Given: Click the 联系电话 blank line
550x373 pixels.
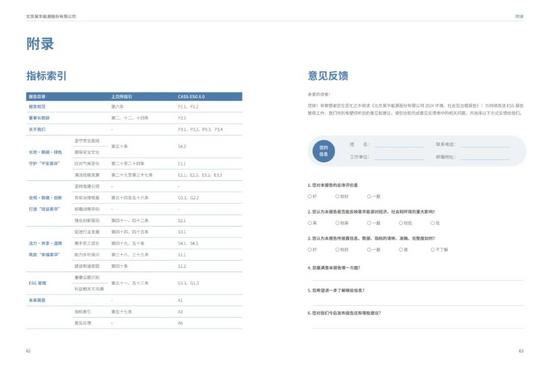Looking at the screenshot, I should pos(485,146).
